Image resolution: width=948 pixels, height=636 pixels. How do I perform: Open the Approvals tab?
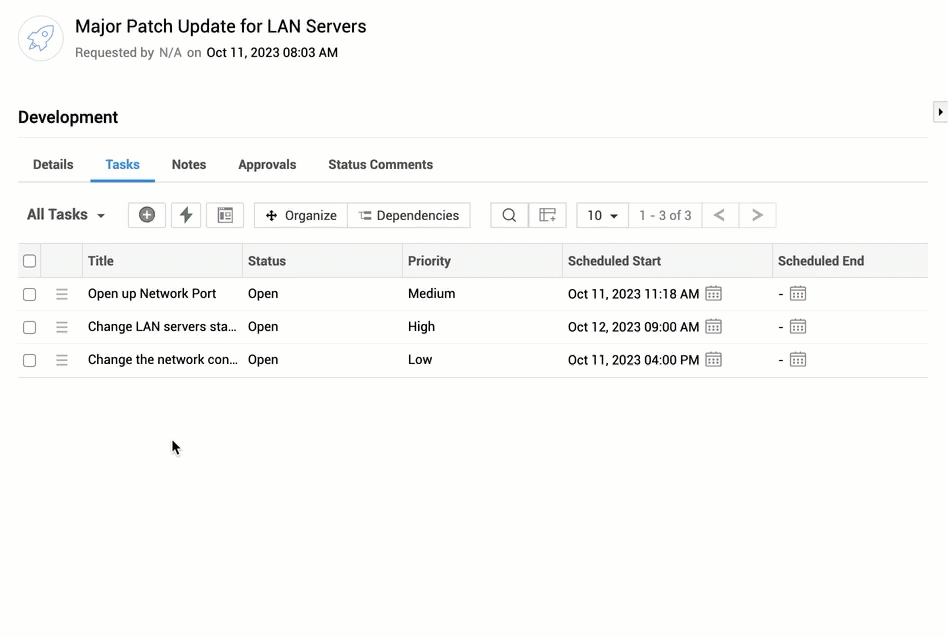[x=267, y=165]
